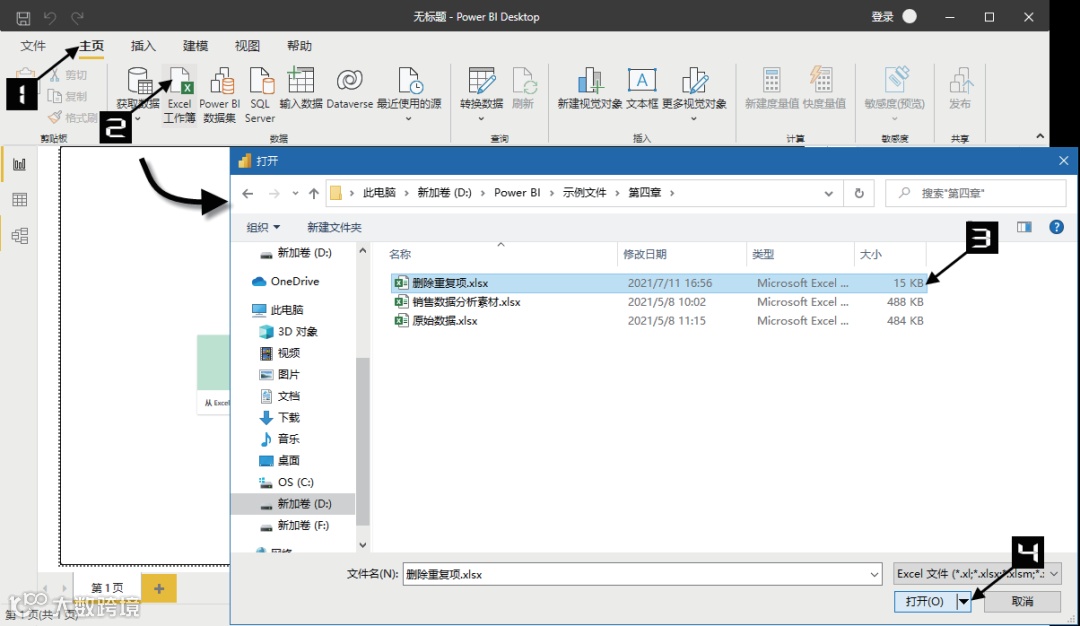Expand the 转换数据 dropdown arrow
1080x626 pixels.
(481, 119)
